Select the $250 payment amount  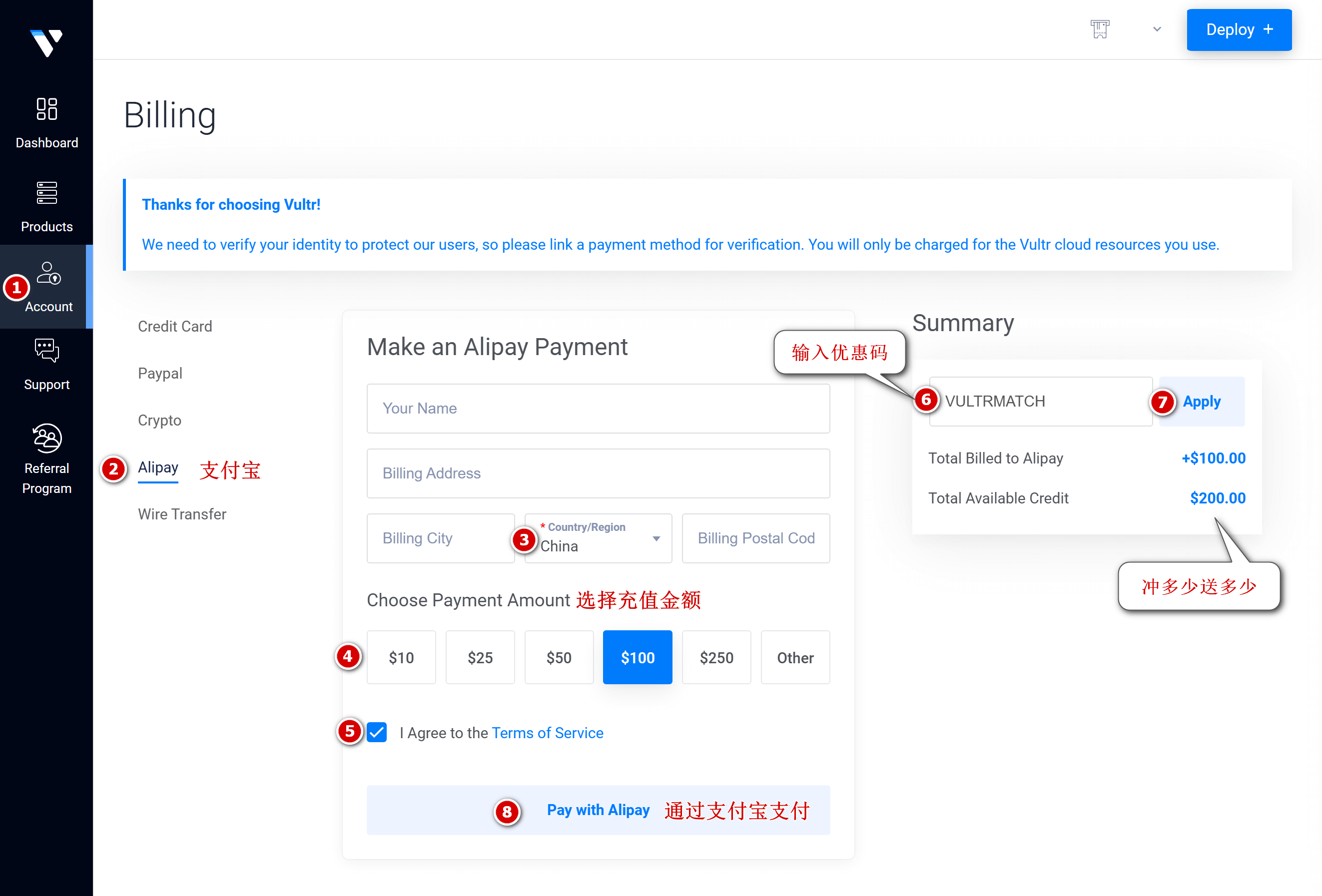coord(716,657)
